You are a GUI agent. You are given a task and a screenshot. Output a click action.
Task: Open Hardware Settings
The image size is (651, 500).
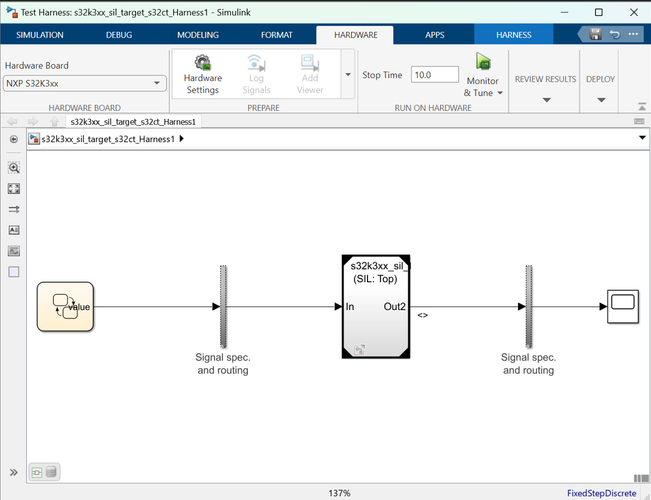click(x=203, y=74)
